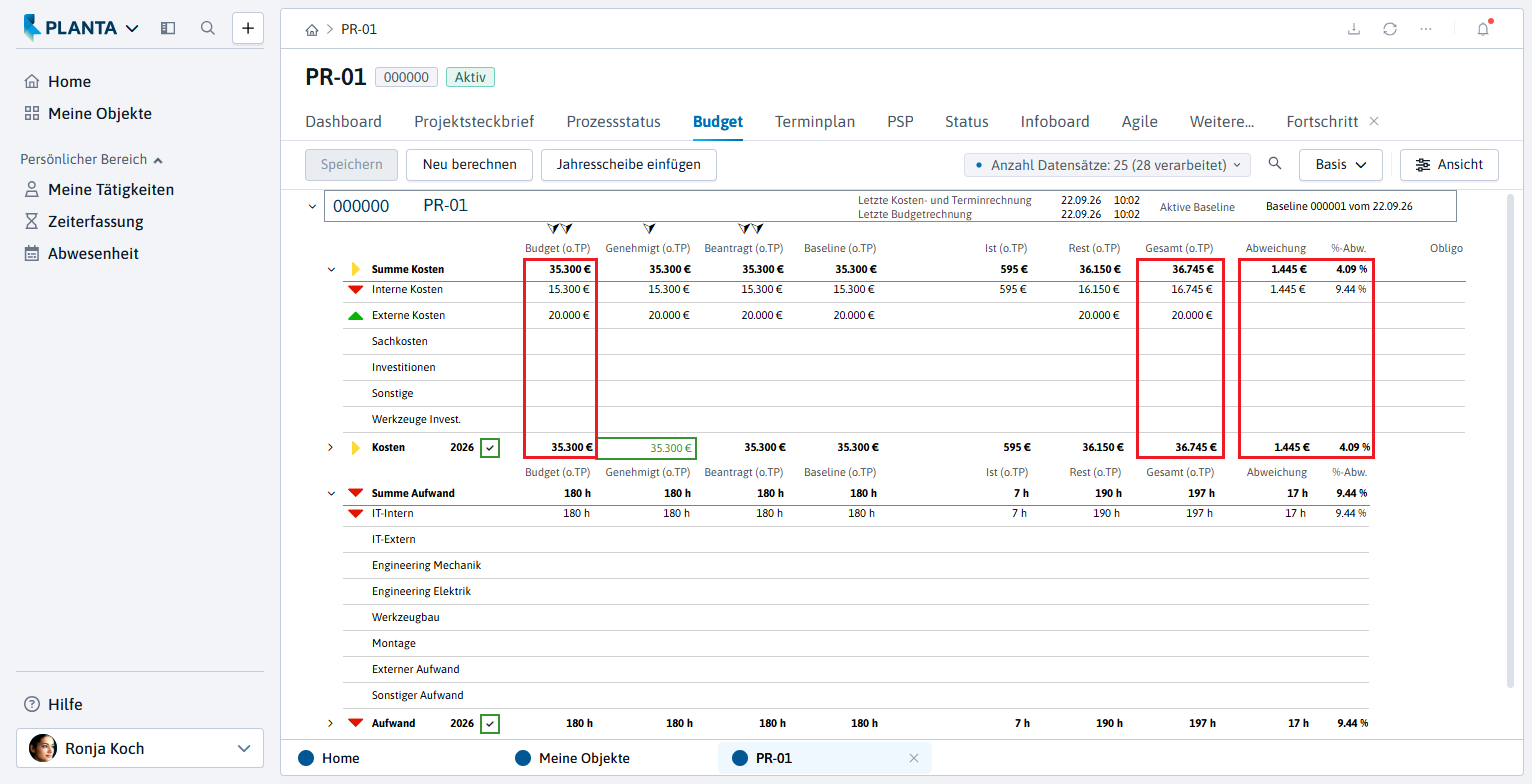This screenshot has width=1532, height=784.
Task: Click the Speichern button
Action: tap(351, 165)
